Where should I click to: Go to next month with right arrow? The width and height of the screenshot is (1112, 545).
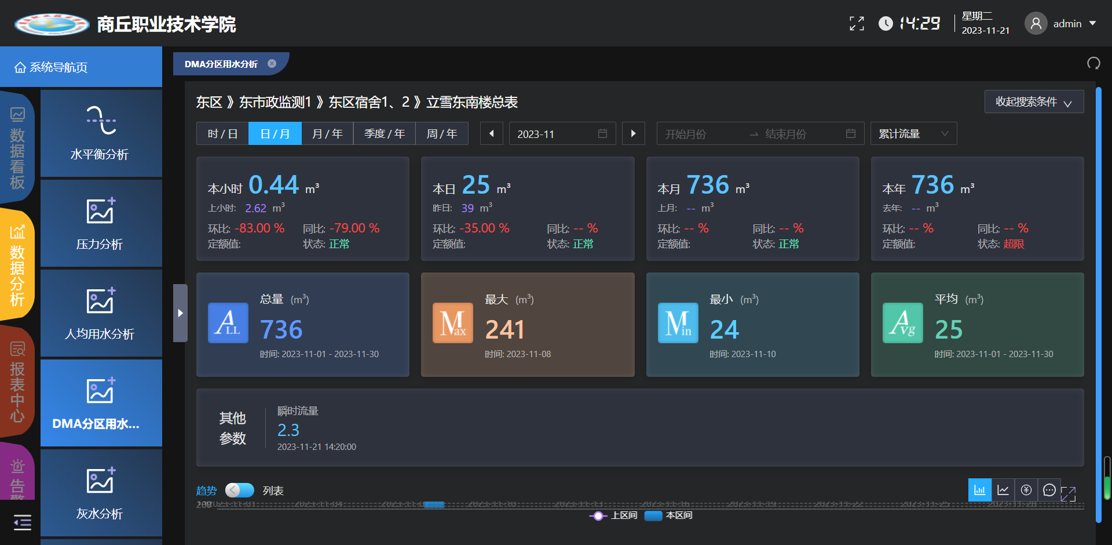click(x=633, y=134)
